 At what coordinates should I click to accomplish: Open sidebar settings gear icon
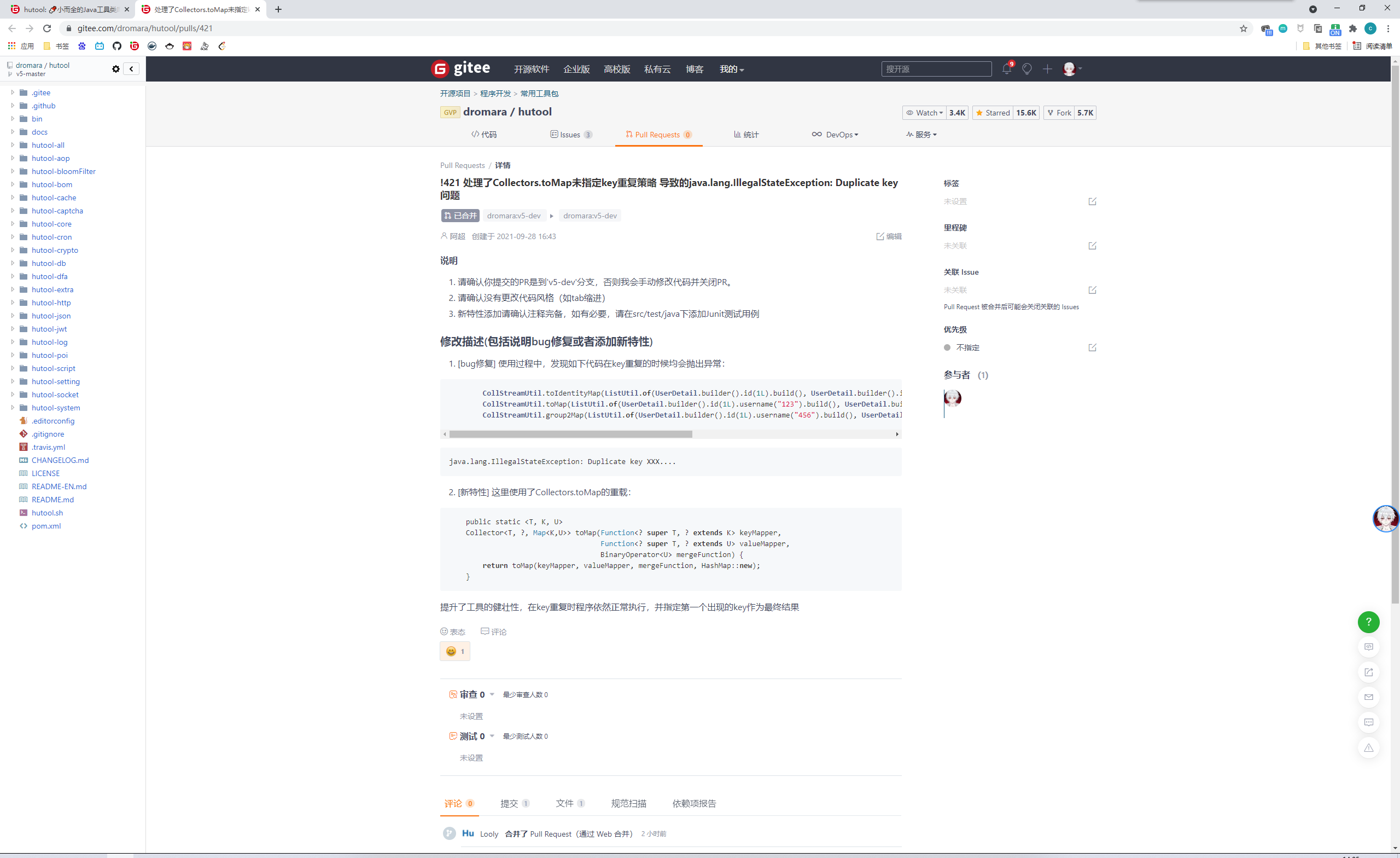click(x=116, y=69)
